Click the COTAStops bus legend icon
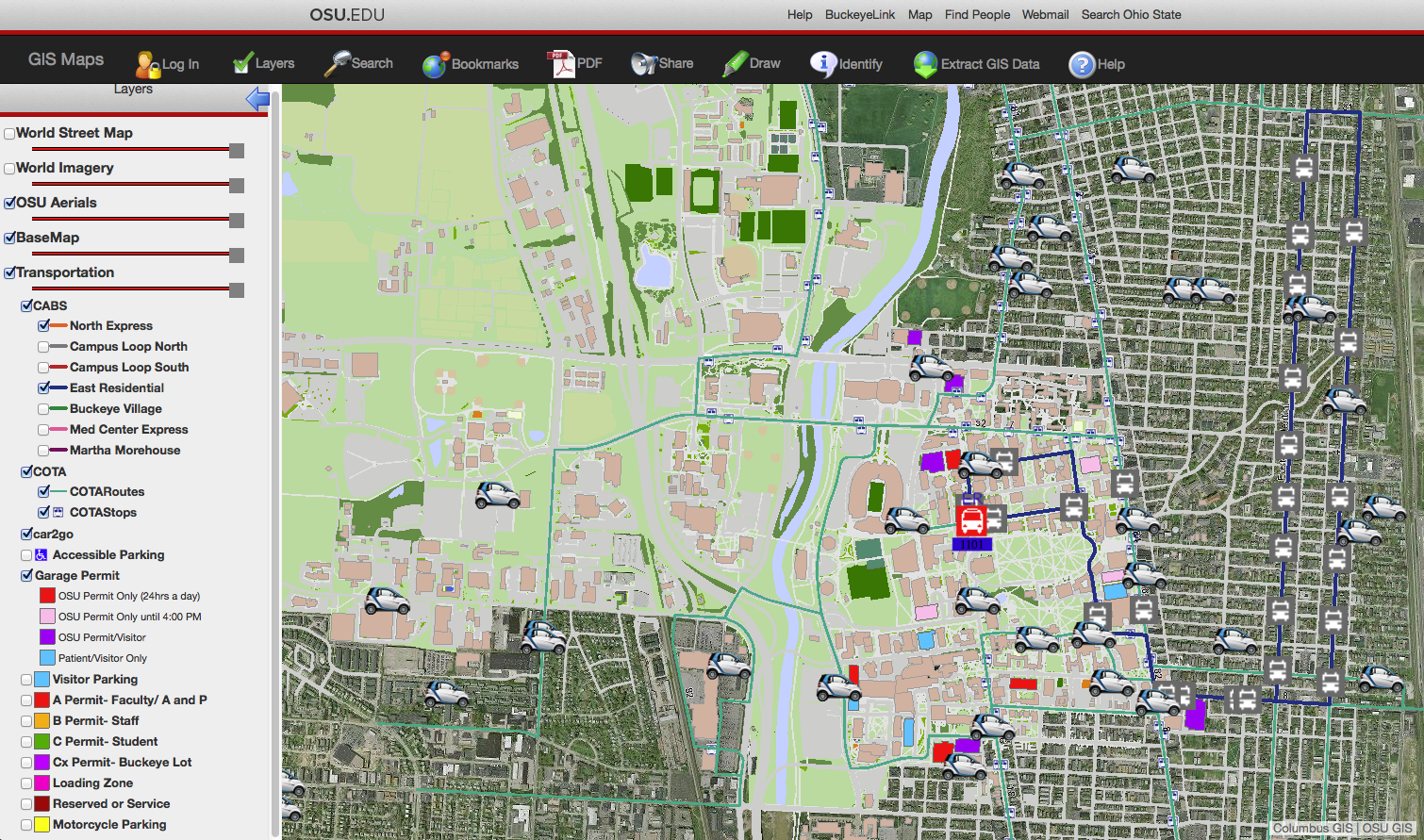 (58, 513)
